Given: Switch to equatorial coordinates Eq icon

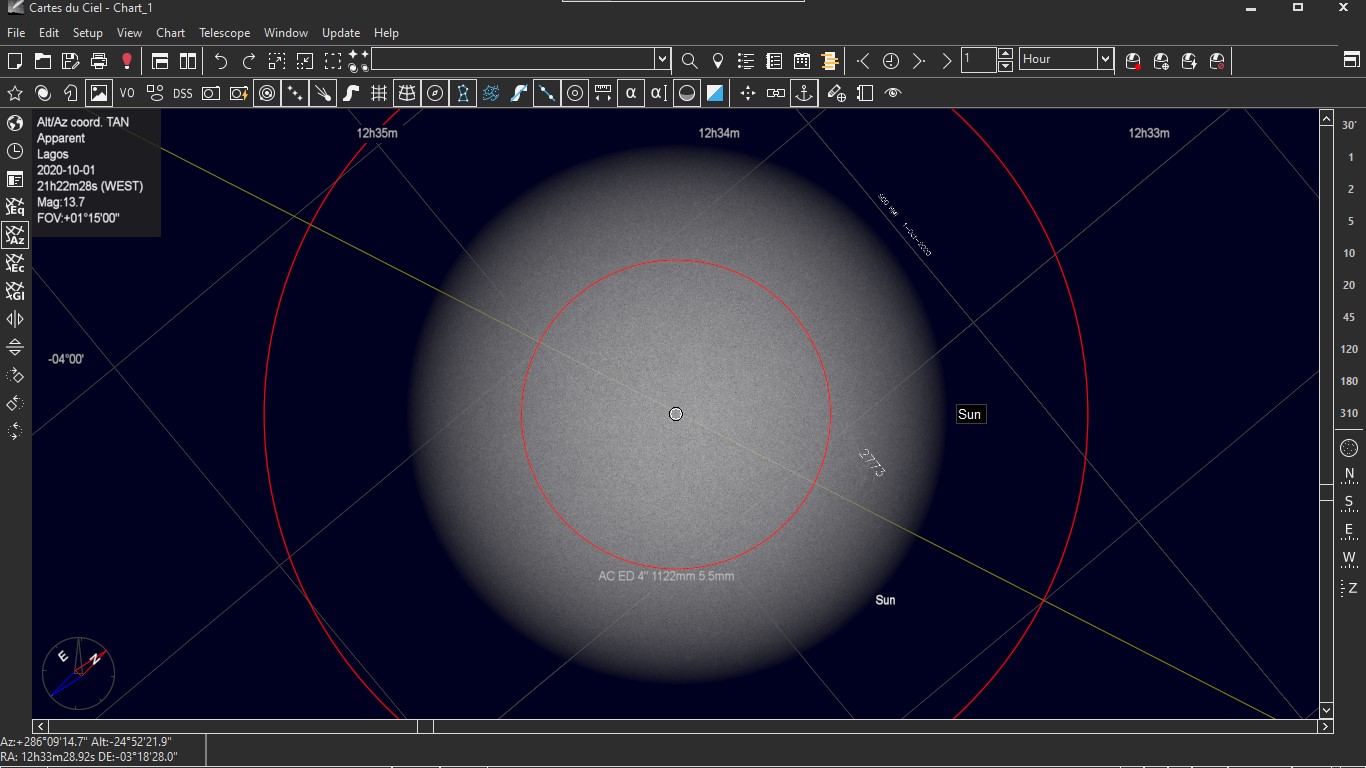Looking at the screenshot, I should coord(15,207).
